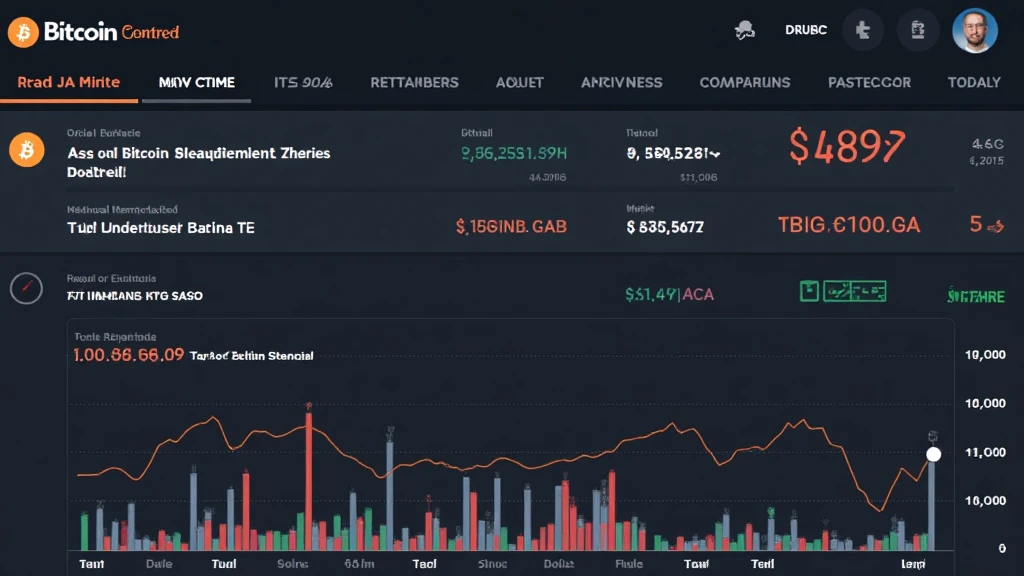
Task: Select the MWV CTIME tab
Action: (196, 82)
